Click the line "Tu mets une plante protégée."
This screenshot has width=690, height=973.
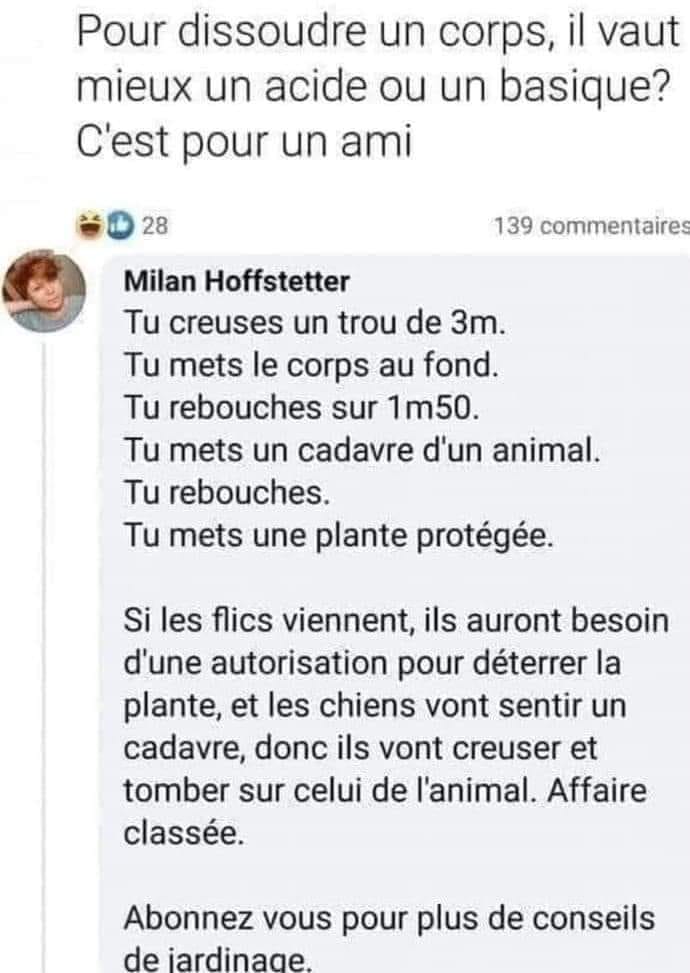tap(338, 534)
